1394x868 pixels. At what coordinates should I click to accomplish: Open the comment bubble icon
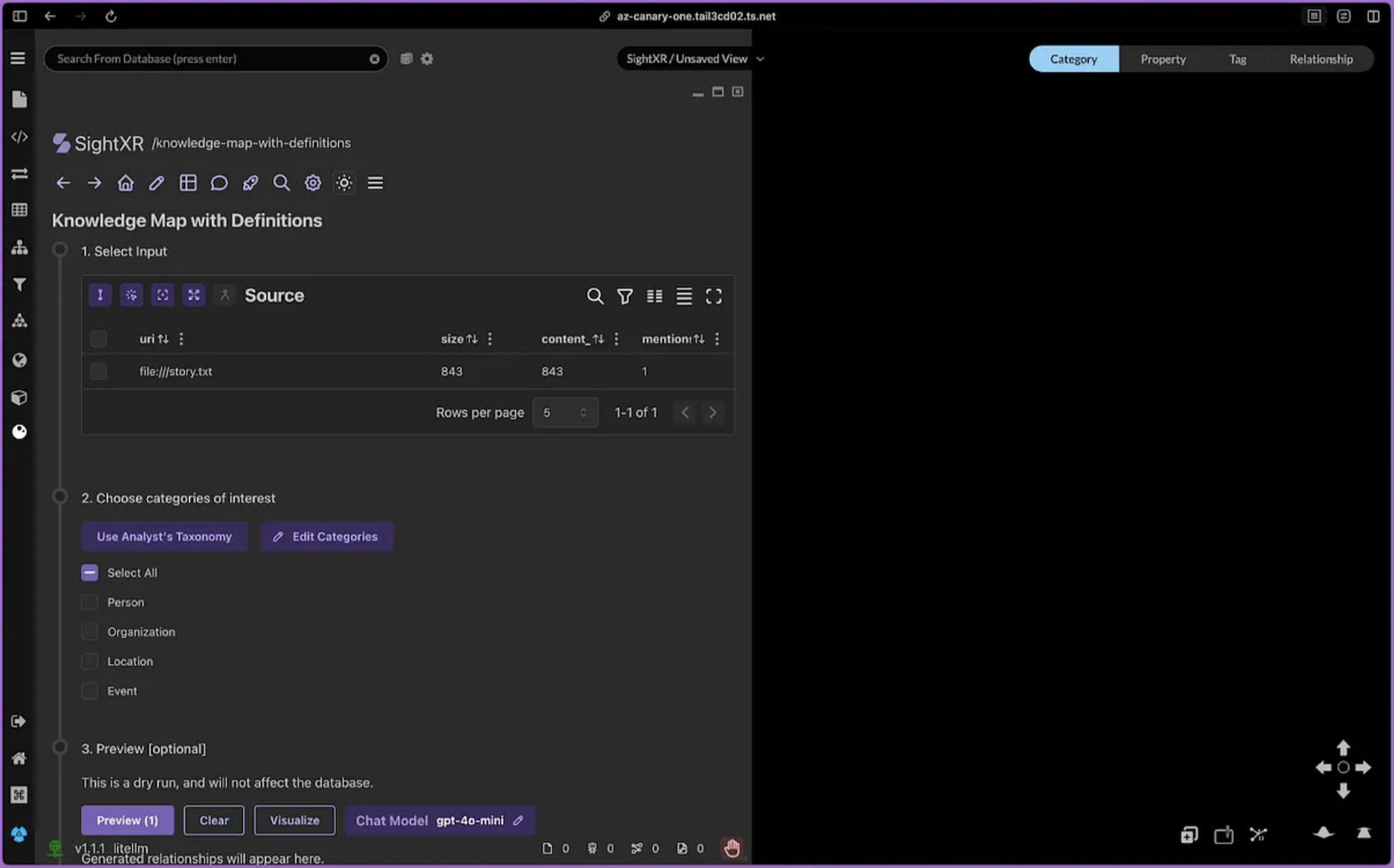(219, 183)
